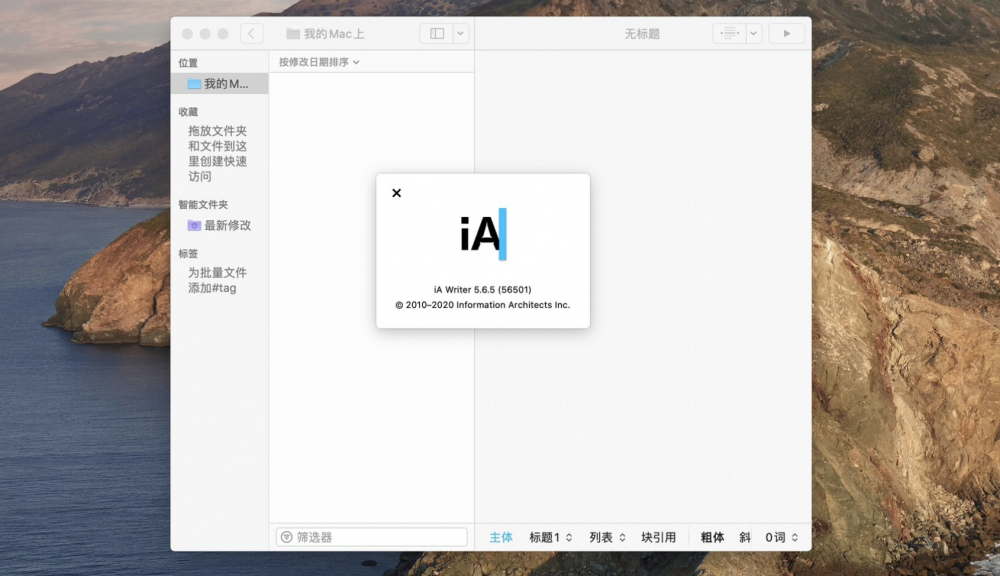
Task: Open the 标题1 heading stepper
Action: (550, 537)
